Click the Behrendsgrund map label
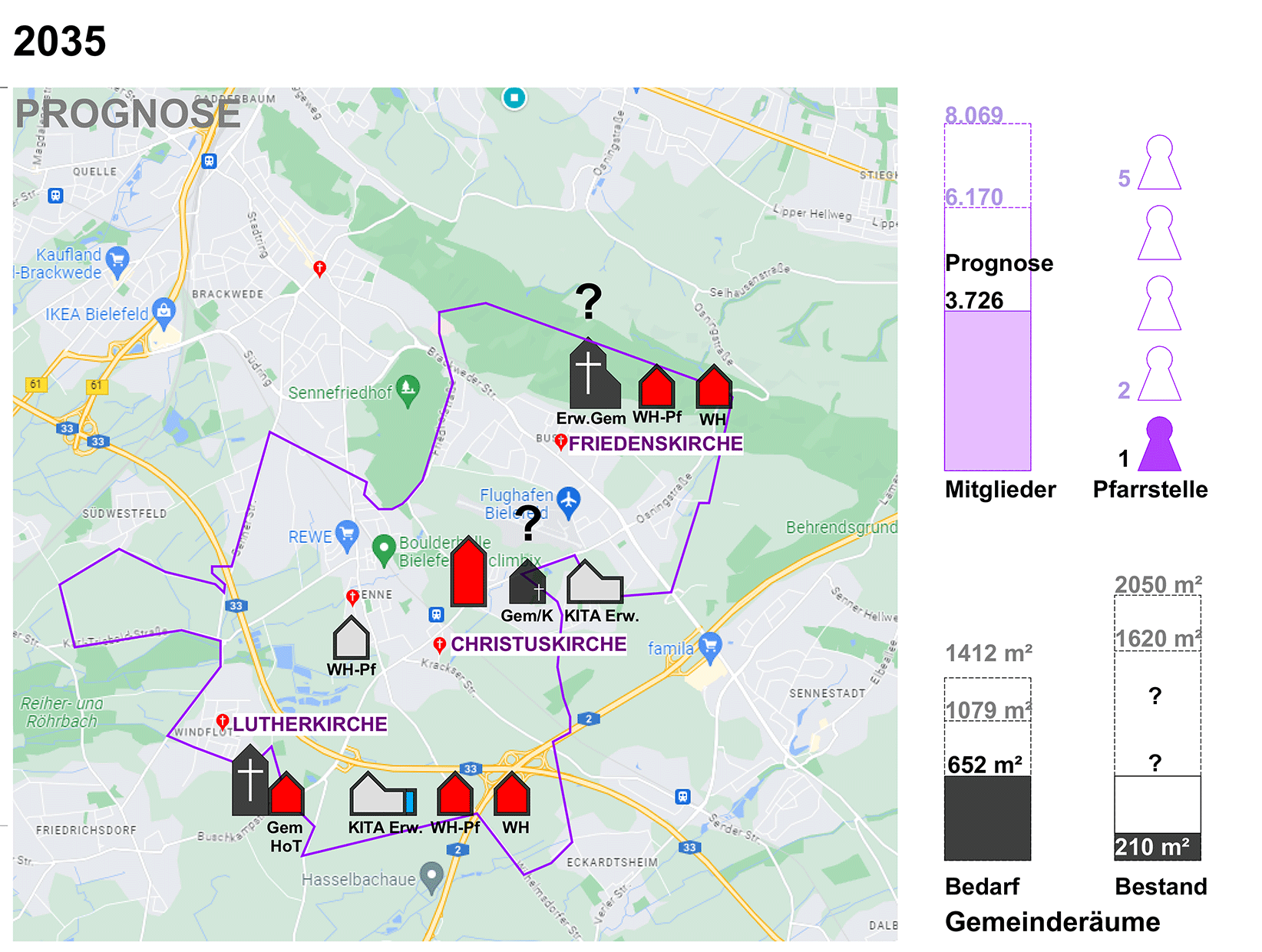1262x952 pixels. [x=841, y=527]
